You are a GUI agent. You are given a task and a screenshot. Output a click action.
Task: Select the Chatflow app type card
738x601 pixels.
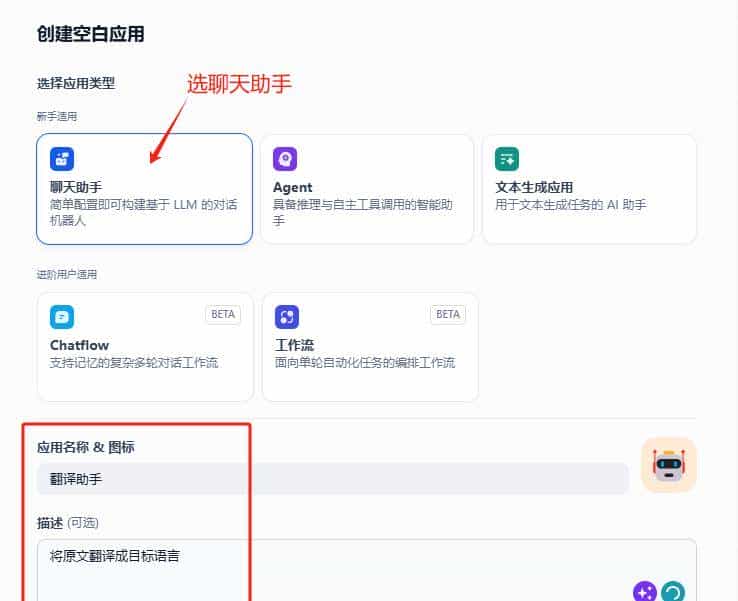(145, 347)
